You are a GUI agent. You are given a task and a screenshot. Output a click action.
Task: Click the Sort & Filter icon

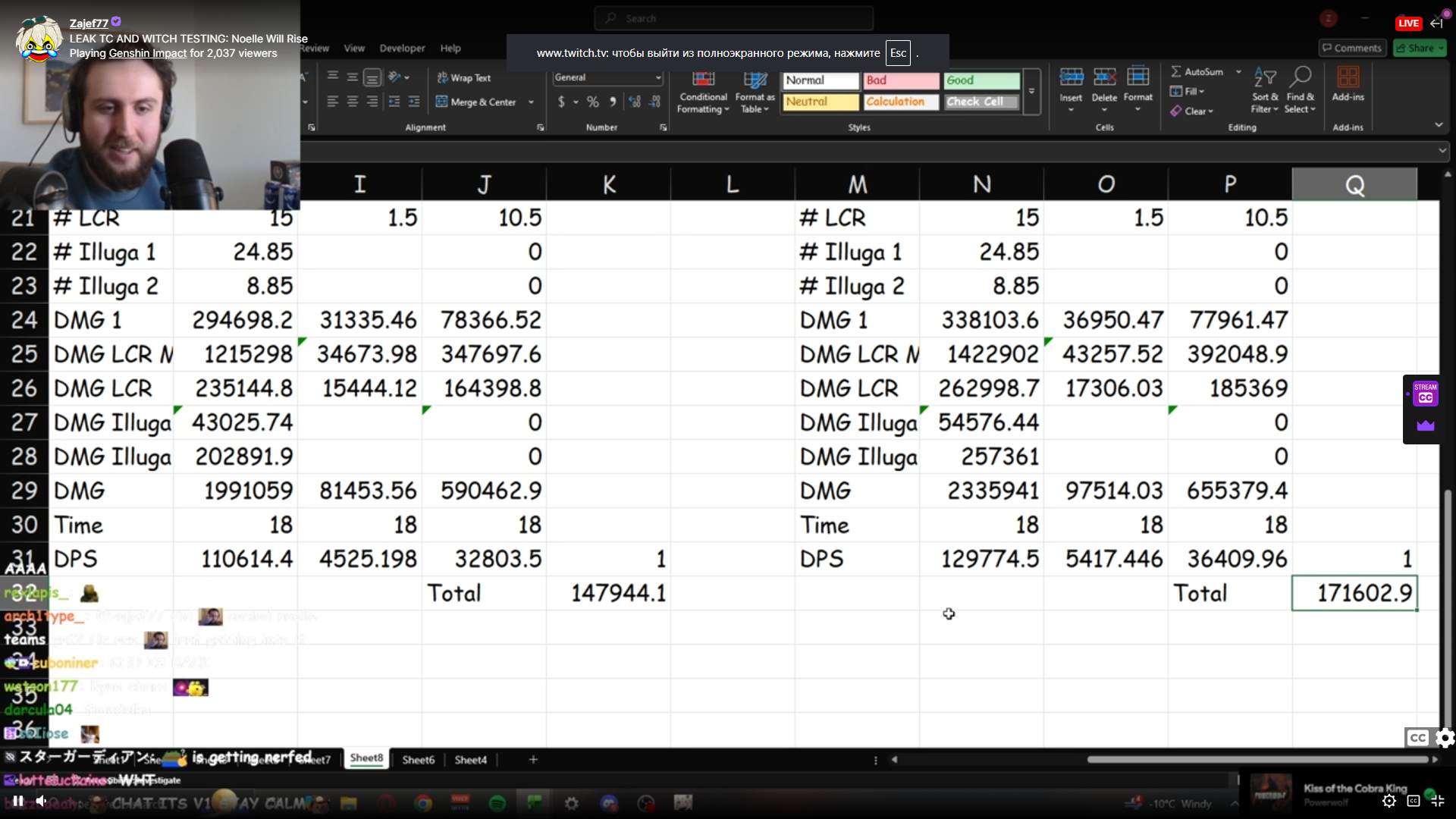click(x=1264, y=78)
